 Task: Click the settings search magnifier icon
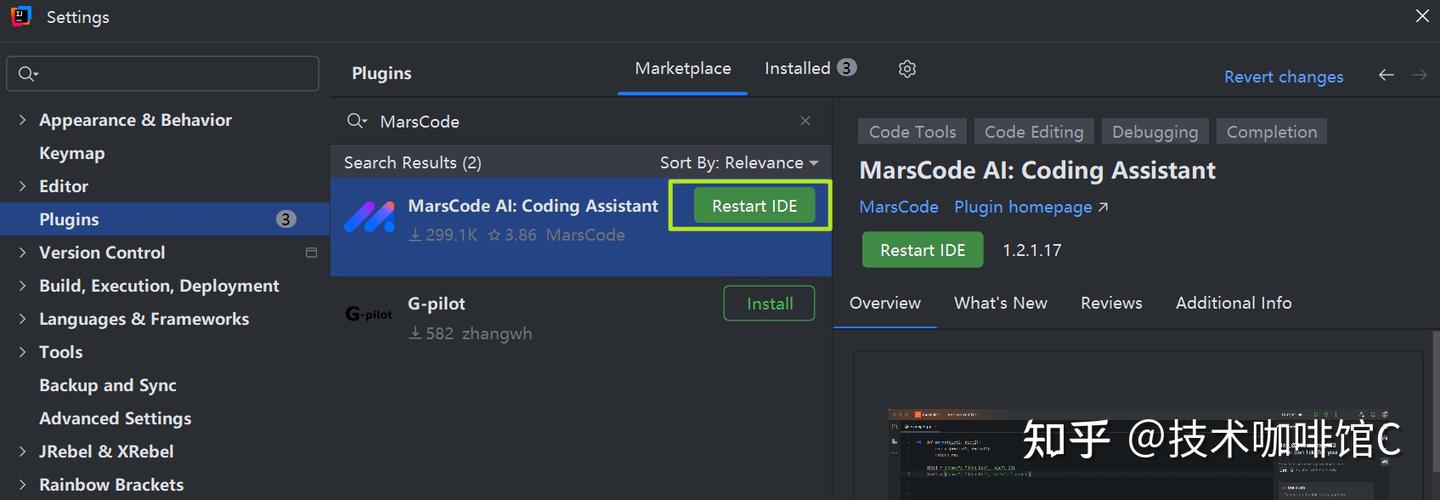28,74
